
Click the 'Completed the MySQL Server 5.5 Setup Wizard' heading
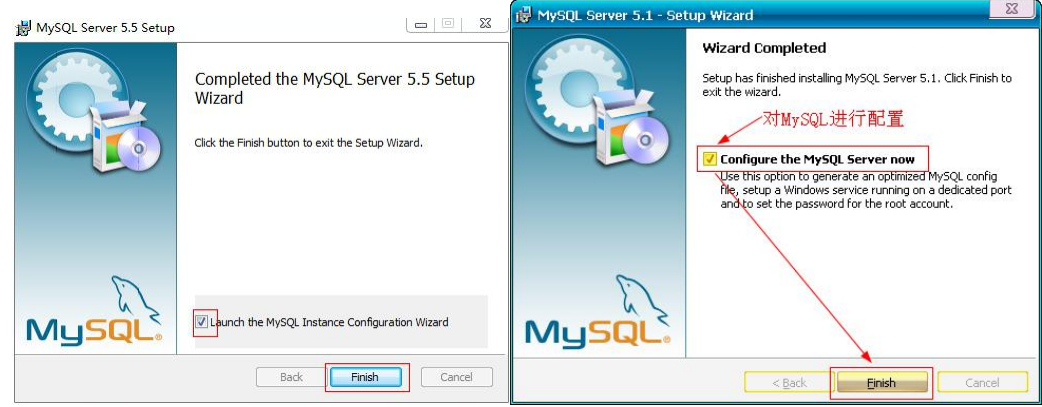coord(335,88)
